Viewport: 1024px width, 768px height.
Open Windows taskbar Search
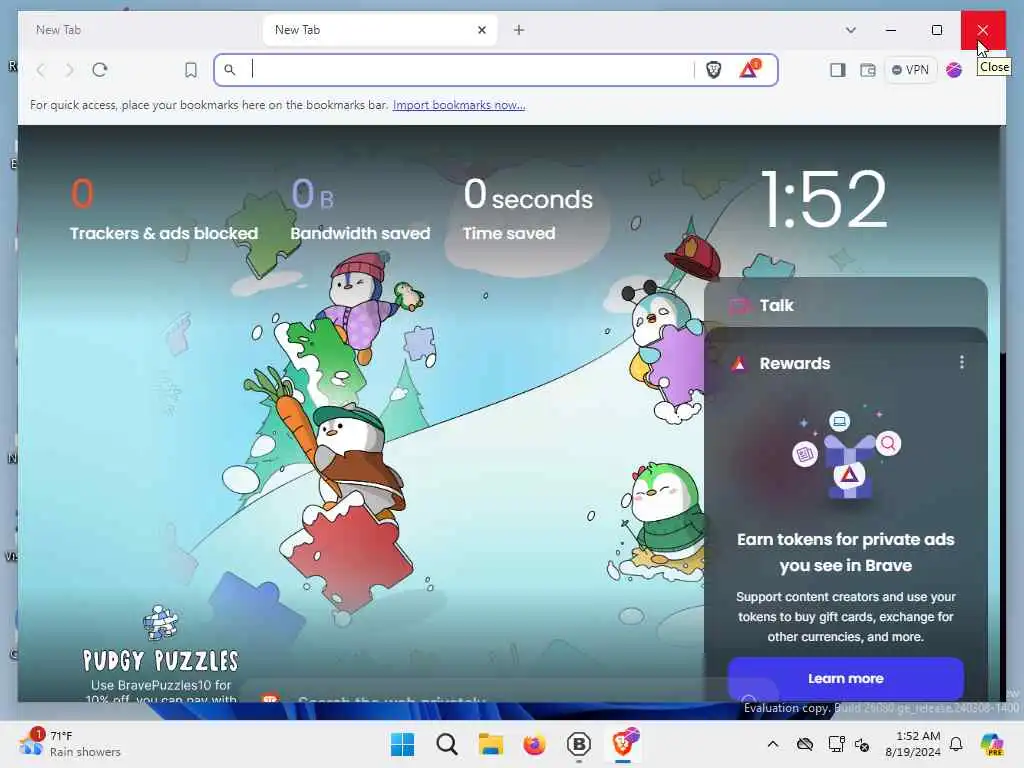click(x=447, y=744)
